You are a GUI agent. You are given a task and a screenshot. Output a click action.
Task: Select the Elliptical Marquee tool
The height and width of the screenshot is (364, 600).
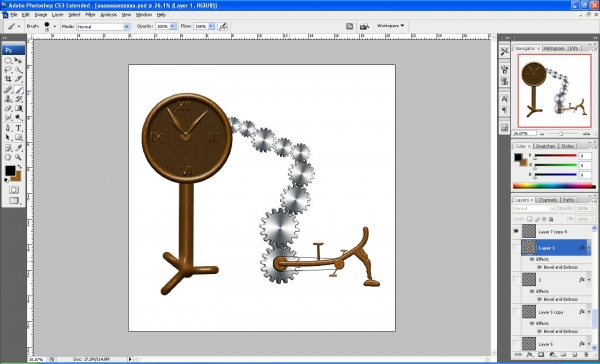(x=8, y=60)
